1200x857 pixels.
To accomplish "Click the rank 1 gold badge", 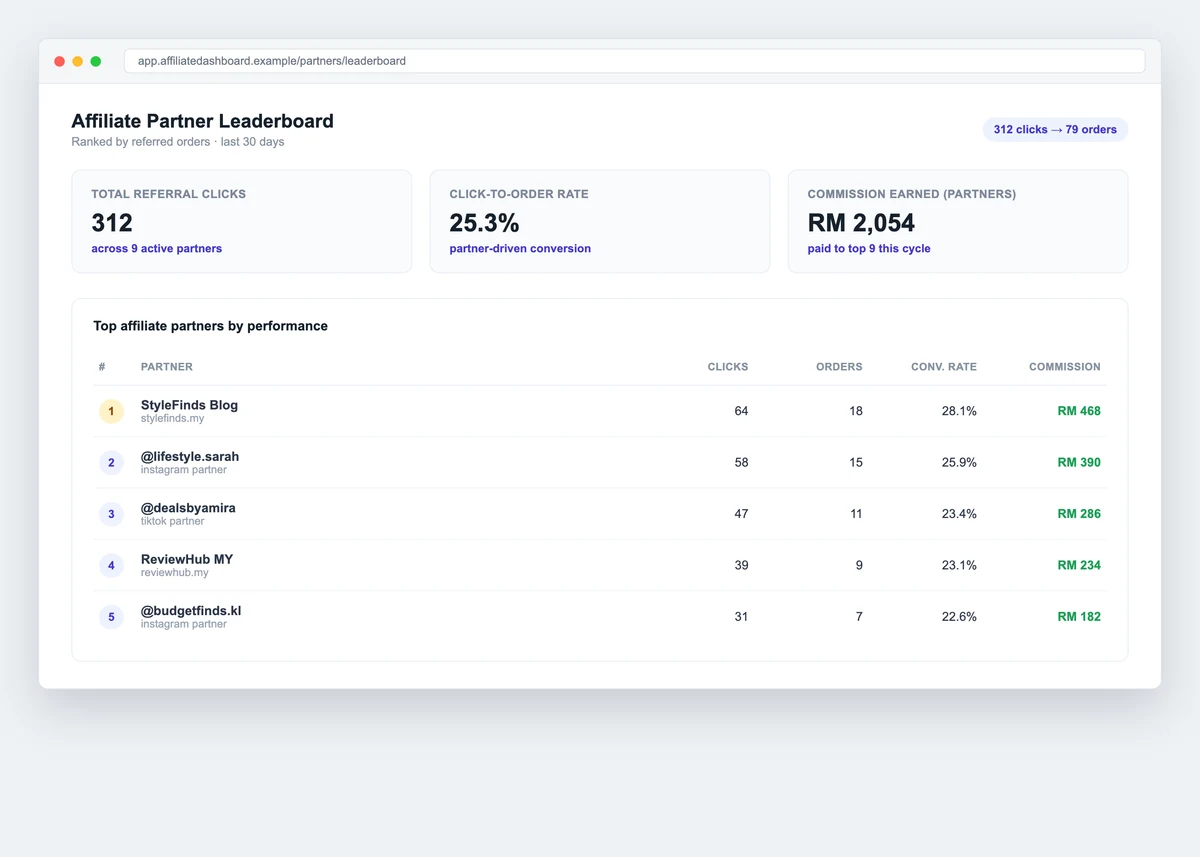I will click(x=111, y=411).
